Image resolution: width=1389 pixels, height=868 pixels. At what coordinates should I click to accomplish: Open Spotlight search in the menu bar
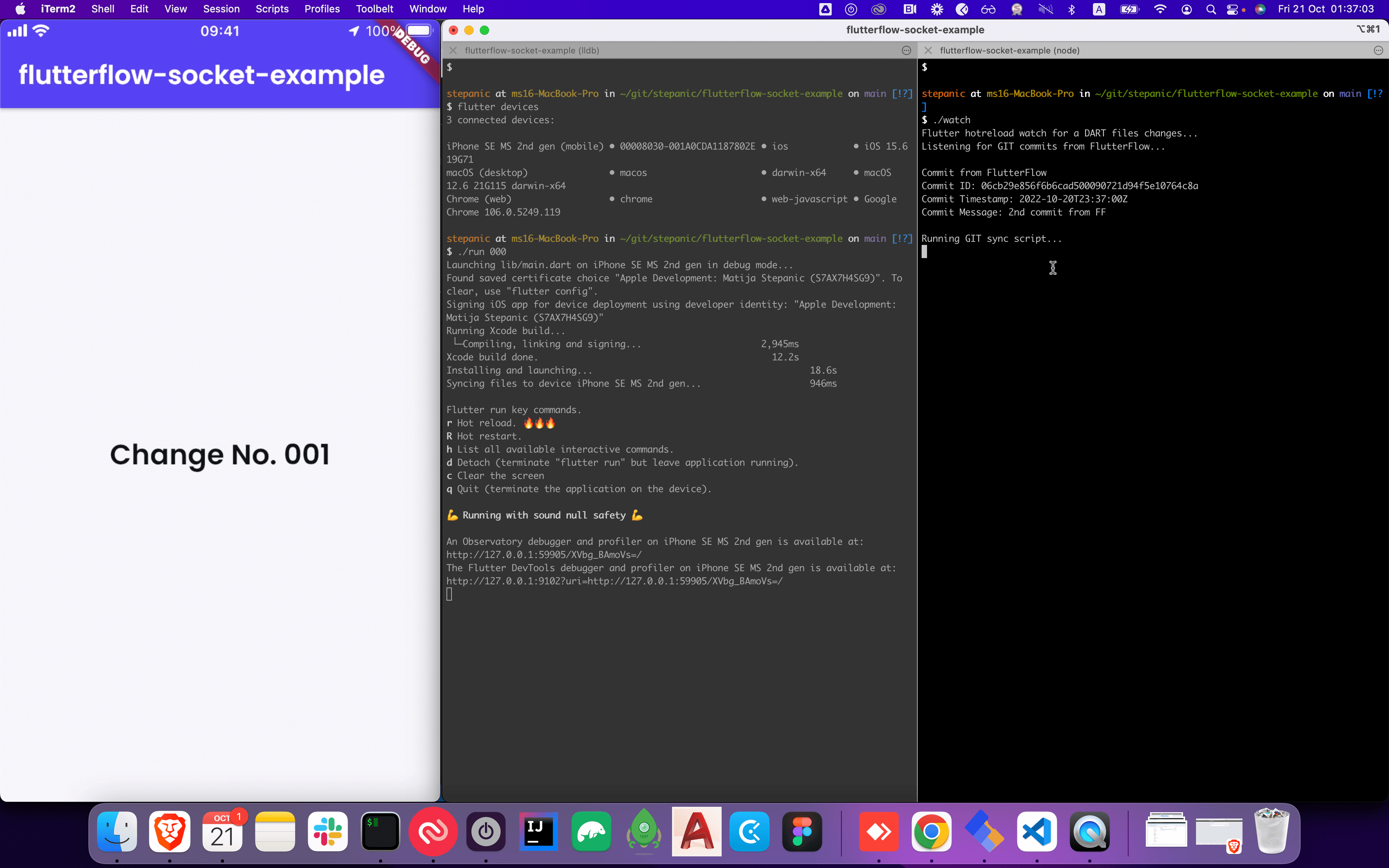(1210, 9)
